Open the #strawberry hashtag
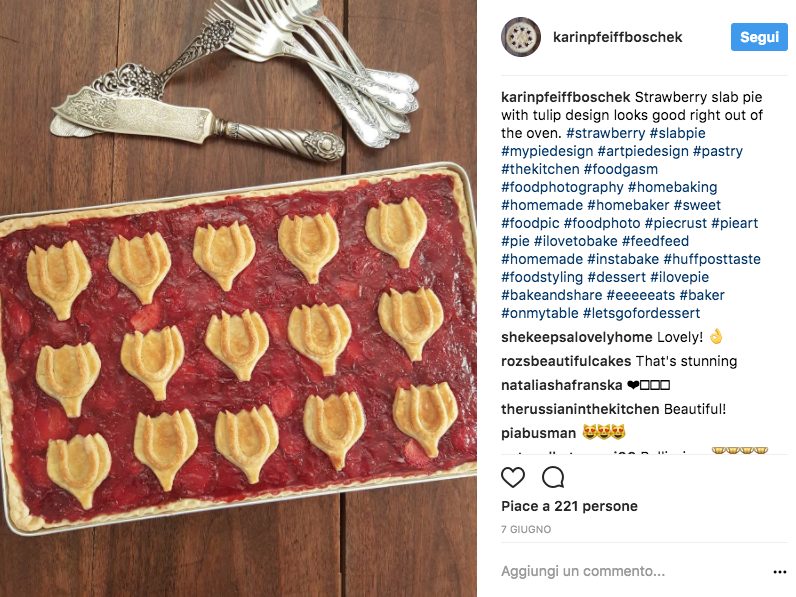This screenshot has width=796, height=597. click(x=605, y=133)
